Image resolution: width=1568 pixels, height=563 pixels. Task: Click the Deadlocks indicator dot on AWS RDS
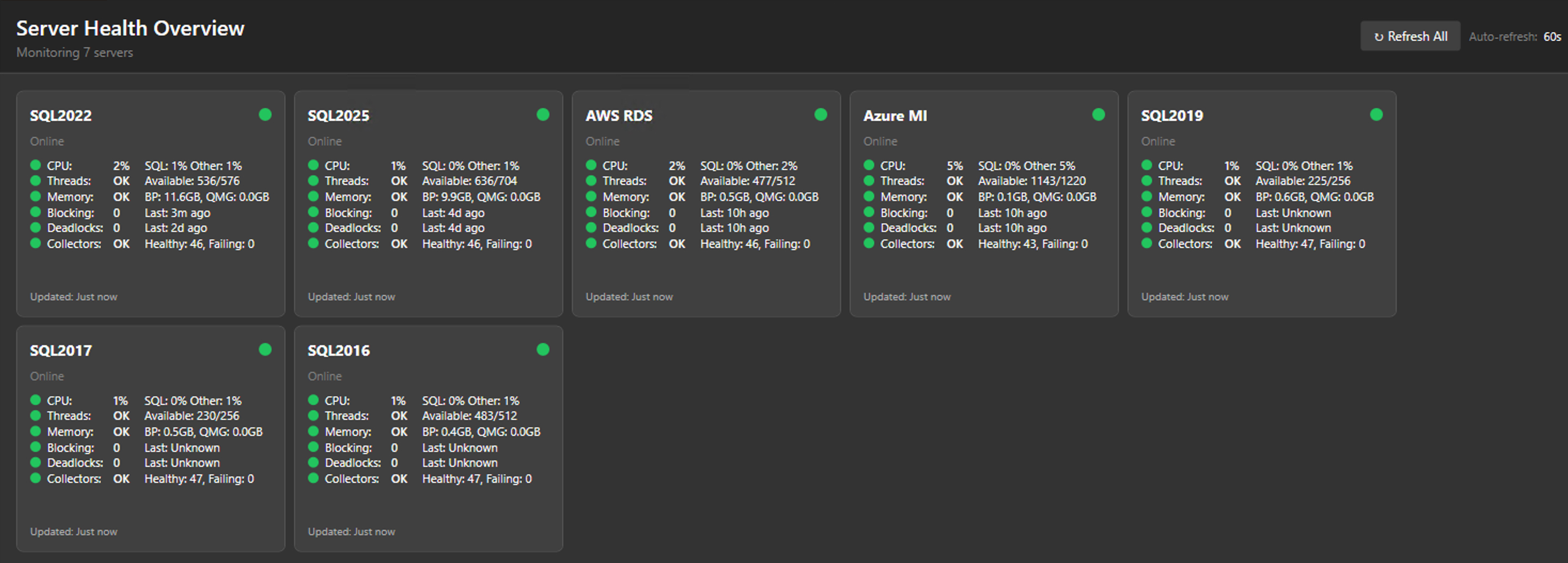[x=591, y=228]
